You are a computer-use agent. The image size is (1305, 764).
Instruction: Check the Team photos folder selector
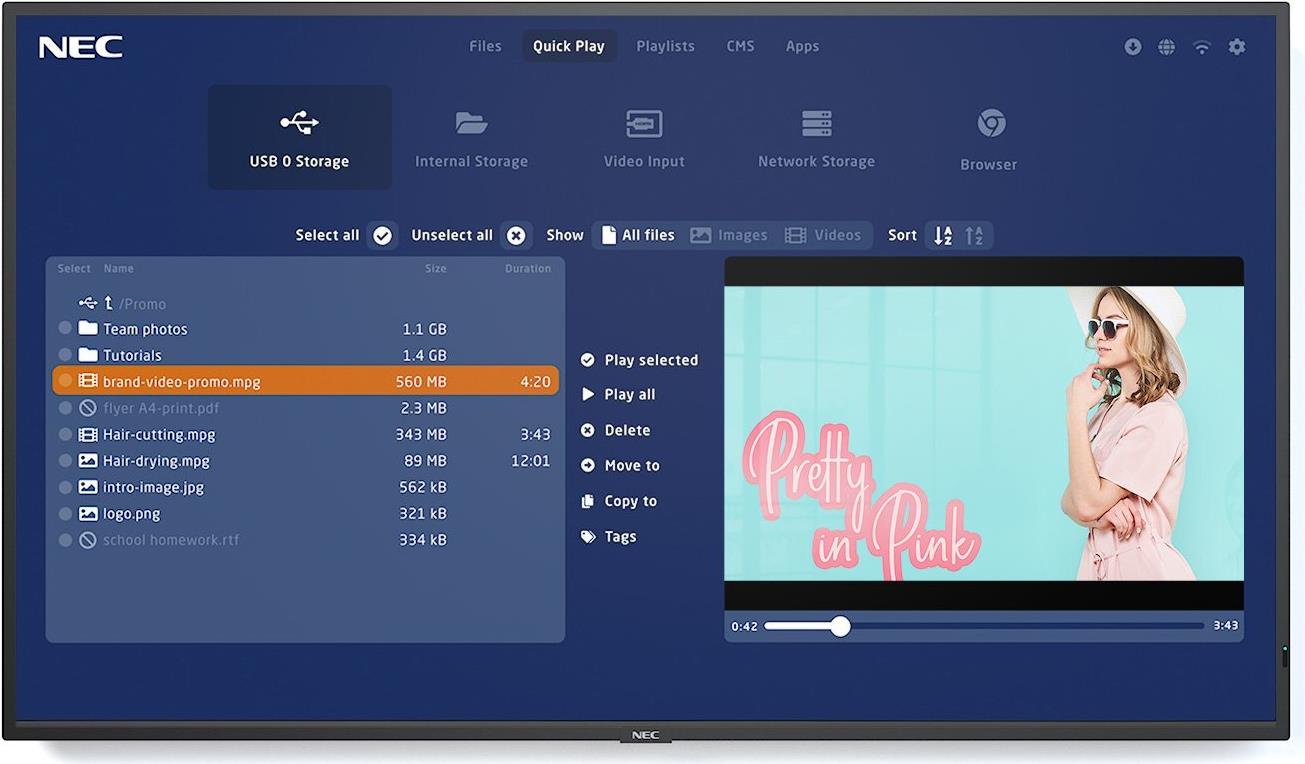(65, 329)
